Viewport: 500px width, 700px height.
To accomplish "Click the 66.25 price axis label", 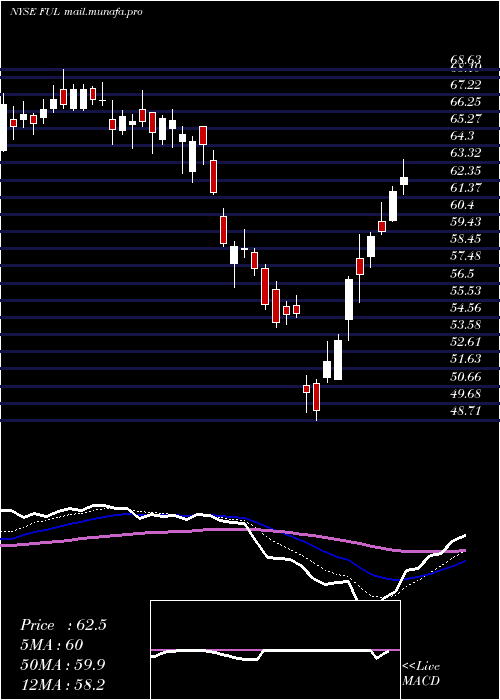I will pyautogui.click(x=466, y=102).
